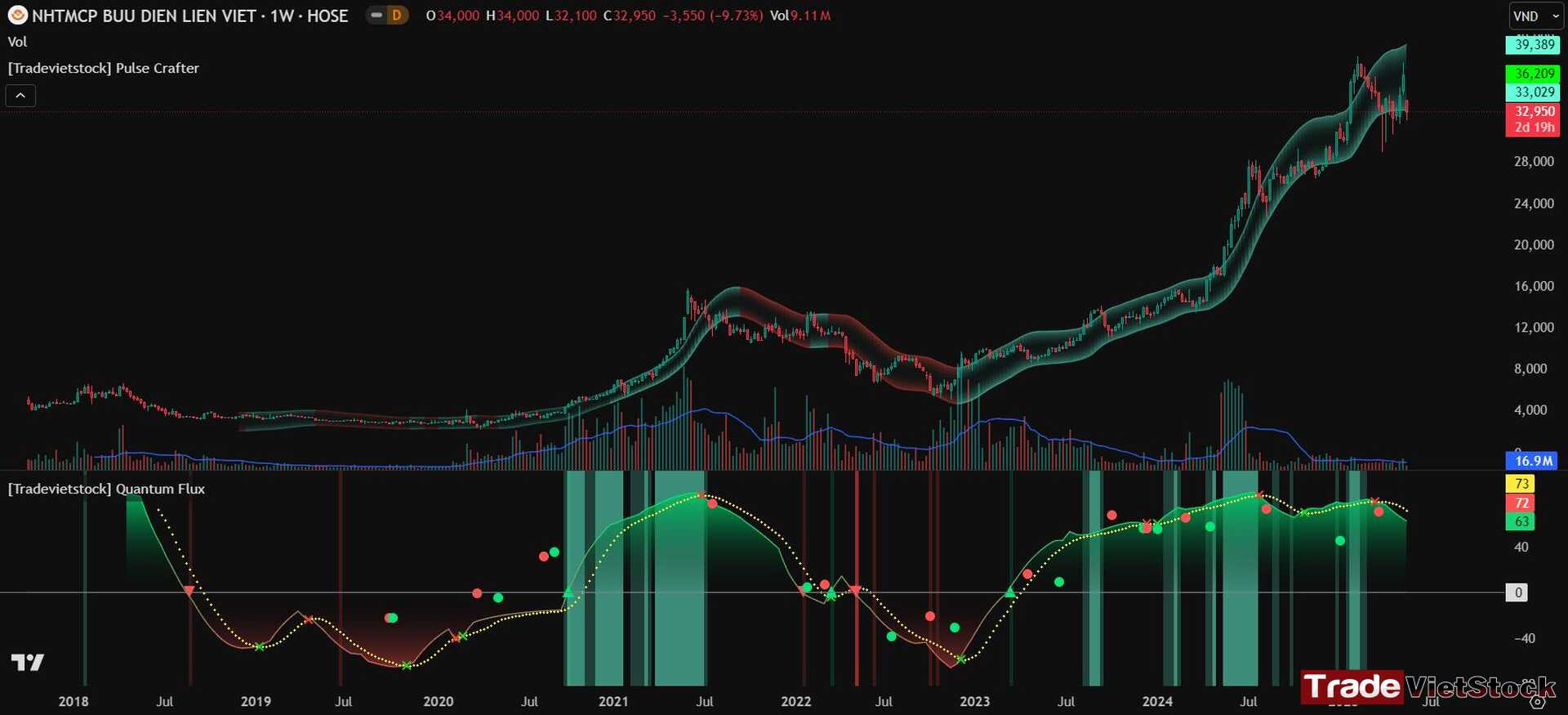The height and width of the screenshot is (715, 1568).
Task: Click the low value L32,100
Action: tap(571, 16)
